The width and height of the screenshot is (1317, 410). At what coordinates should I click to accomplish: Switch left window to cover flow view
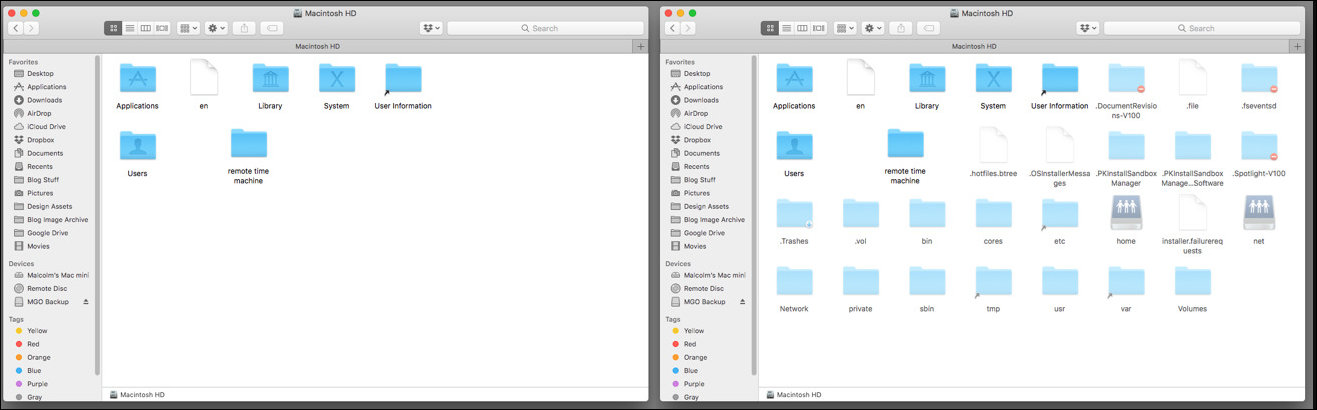(x=162, y=28)
